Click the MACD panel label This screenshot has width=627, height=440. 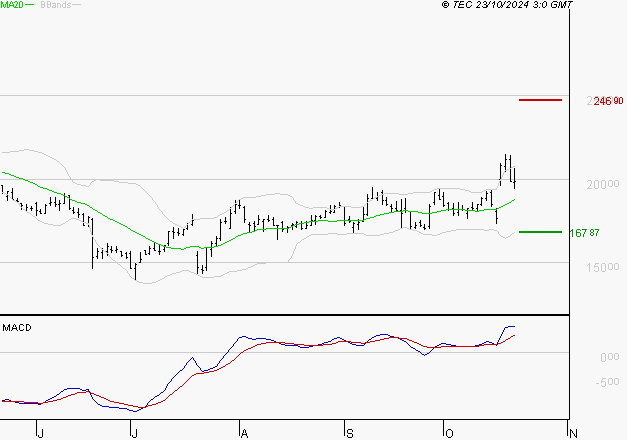(17, 328)
